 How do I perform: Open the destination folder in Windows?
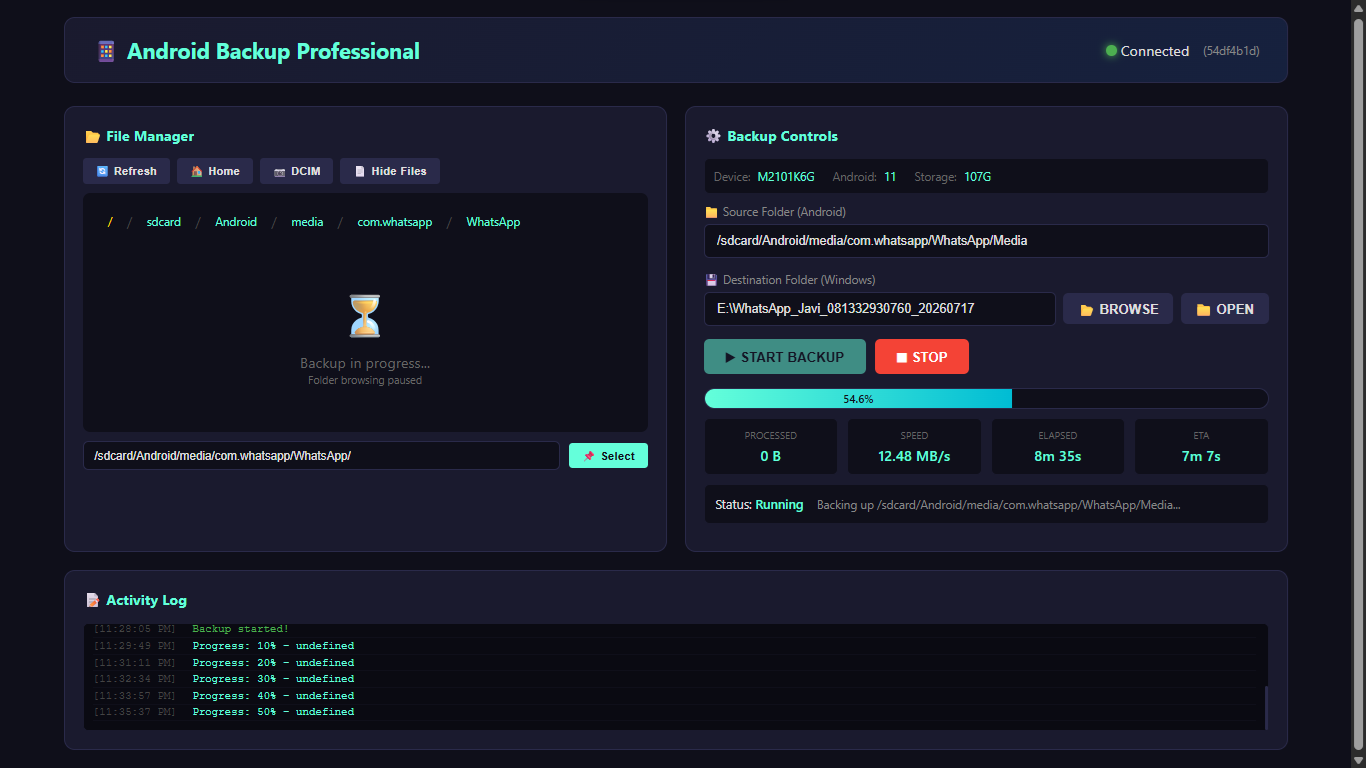[1225, 309]
